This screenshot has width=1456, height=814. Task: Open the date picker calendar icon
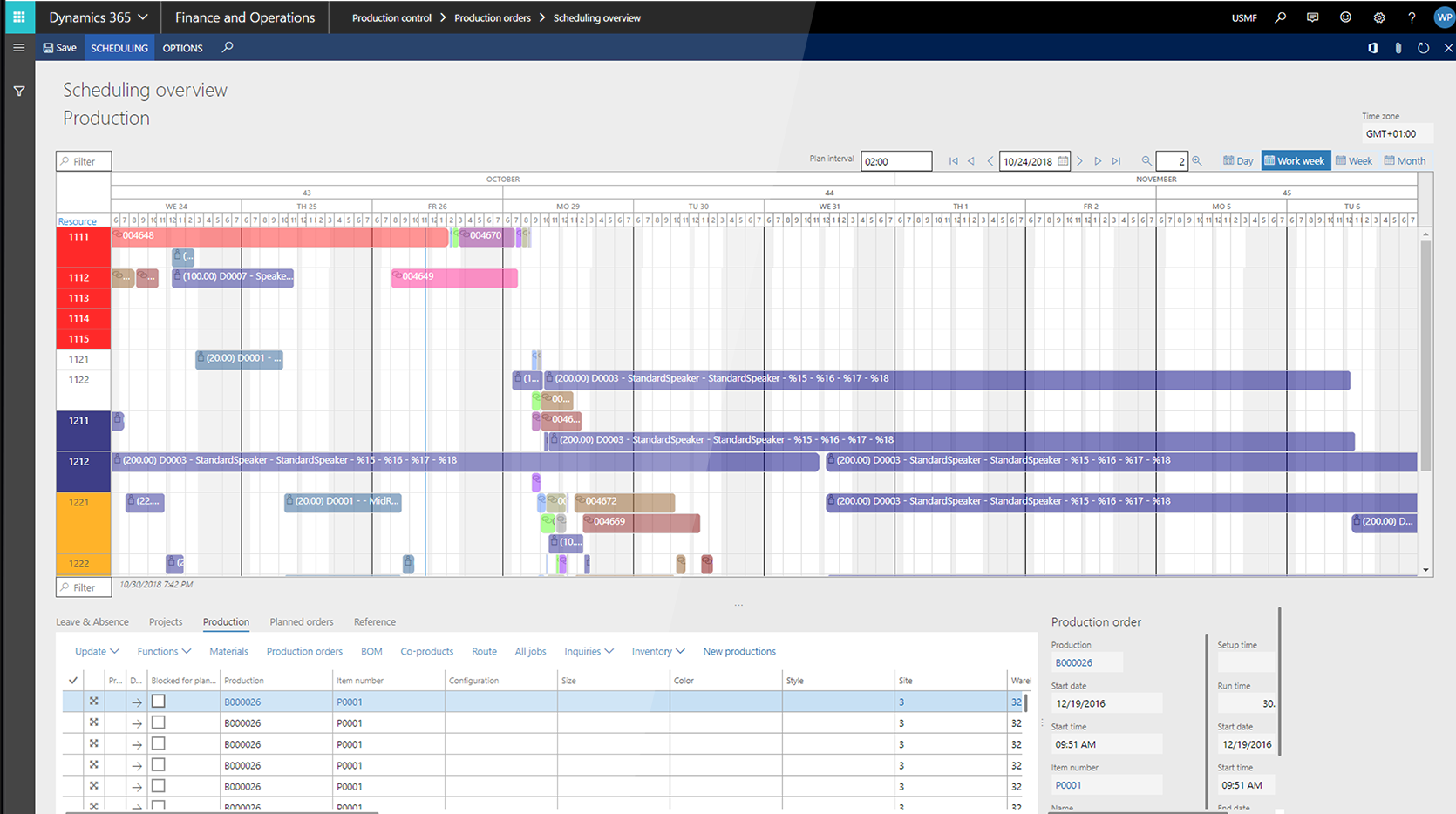[x=1063, y=161]
